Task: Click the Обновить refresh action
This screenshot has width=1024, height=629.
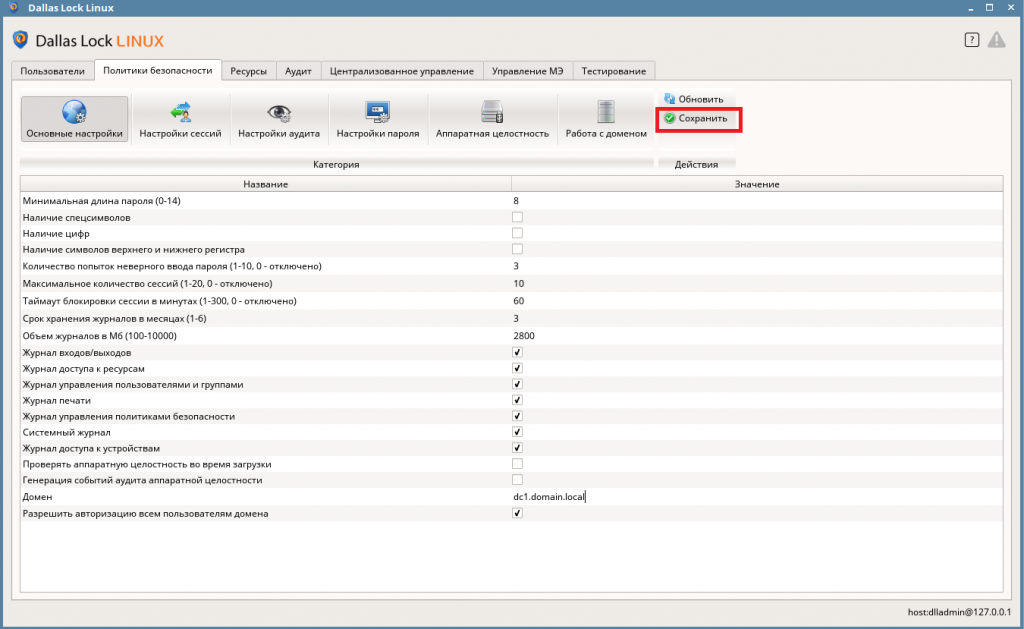Action: coord(694,99)
